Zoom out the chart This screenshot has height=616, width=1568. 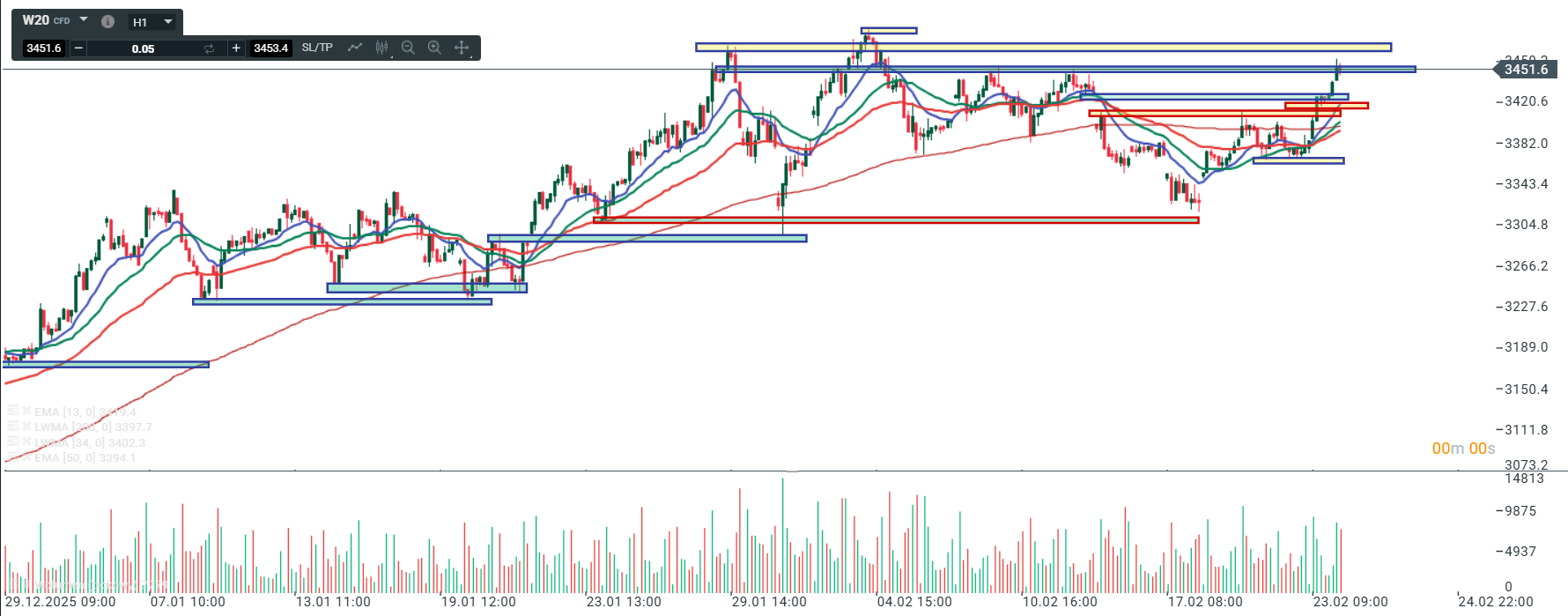pos(408,48)
